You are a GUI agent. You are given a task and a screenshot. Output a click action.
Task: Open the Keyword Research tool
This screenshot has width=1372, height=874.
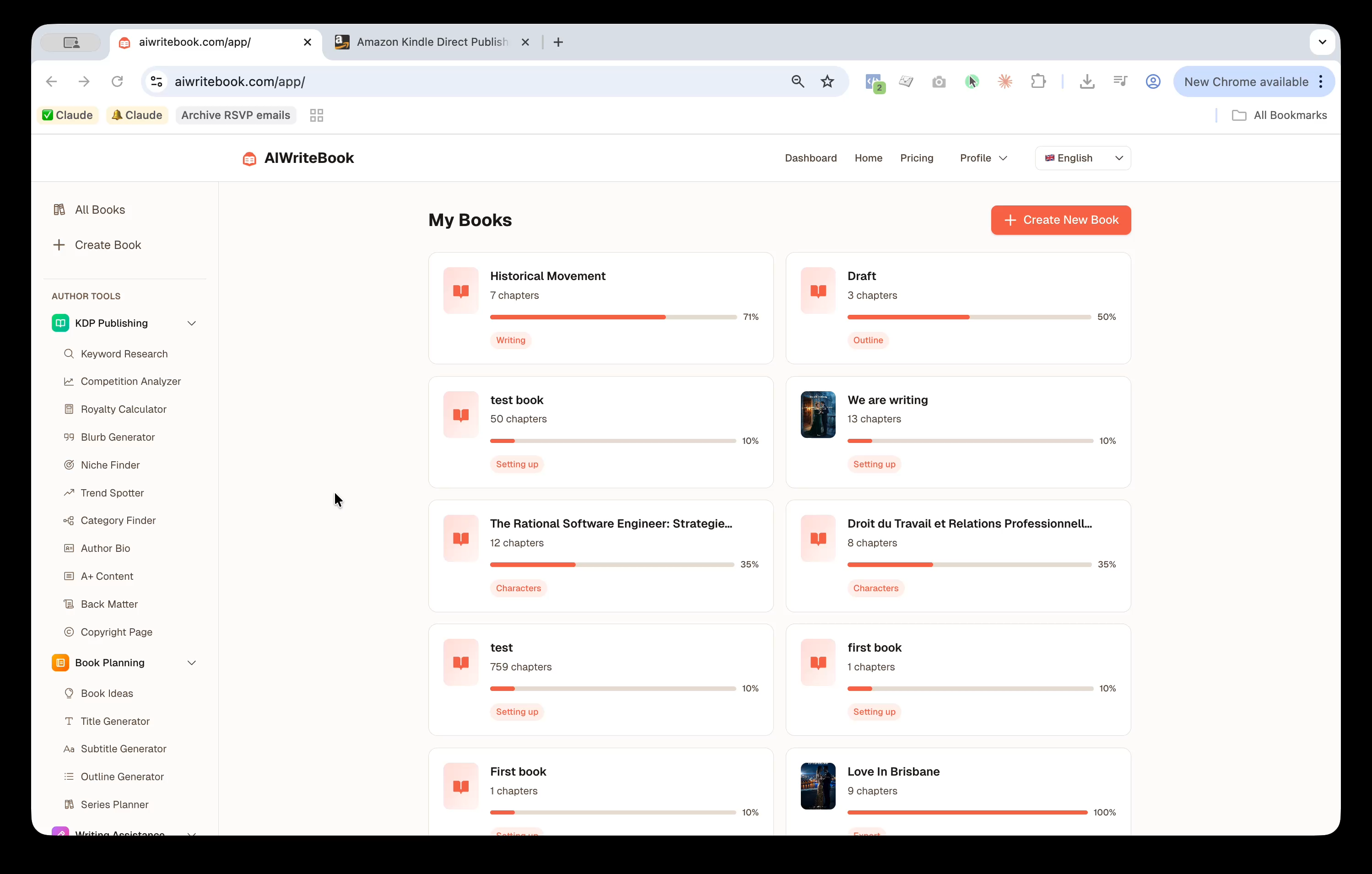pos(124,353)
